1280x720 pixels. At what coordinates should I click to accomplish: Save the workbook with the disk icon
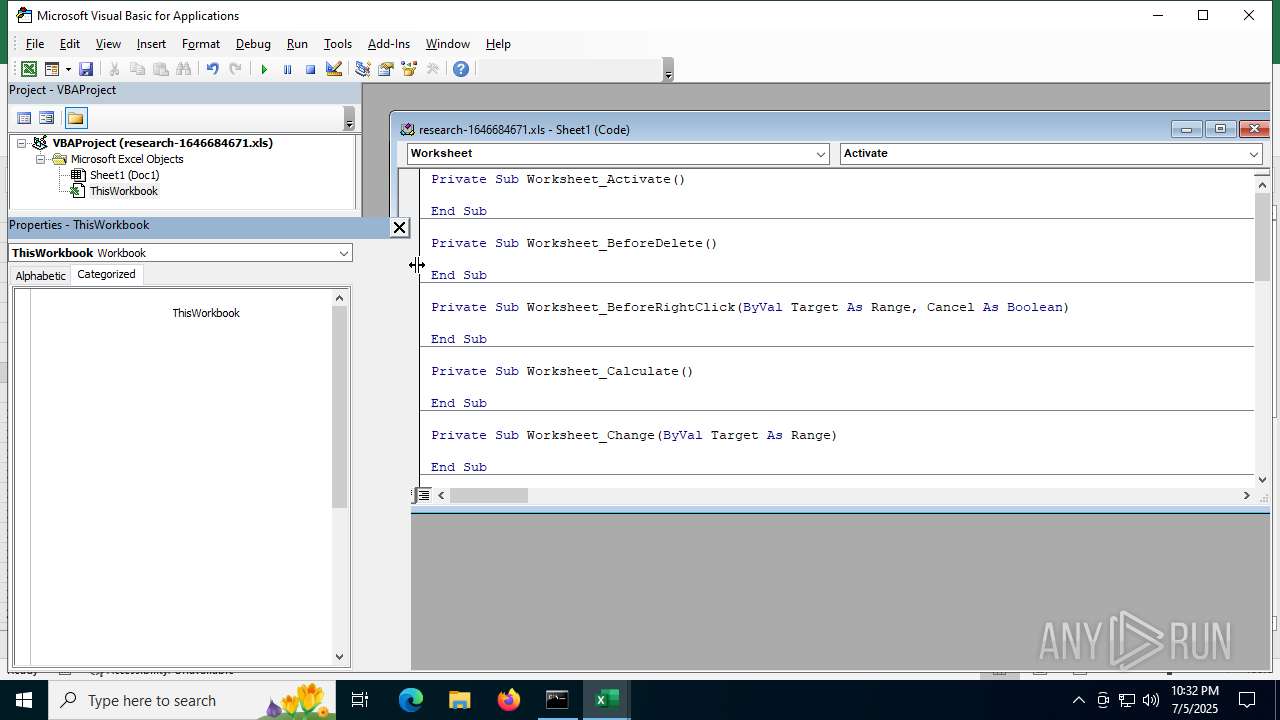tap(86, 69)
